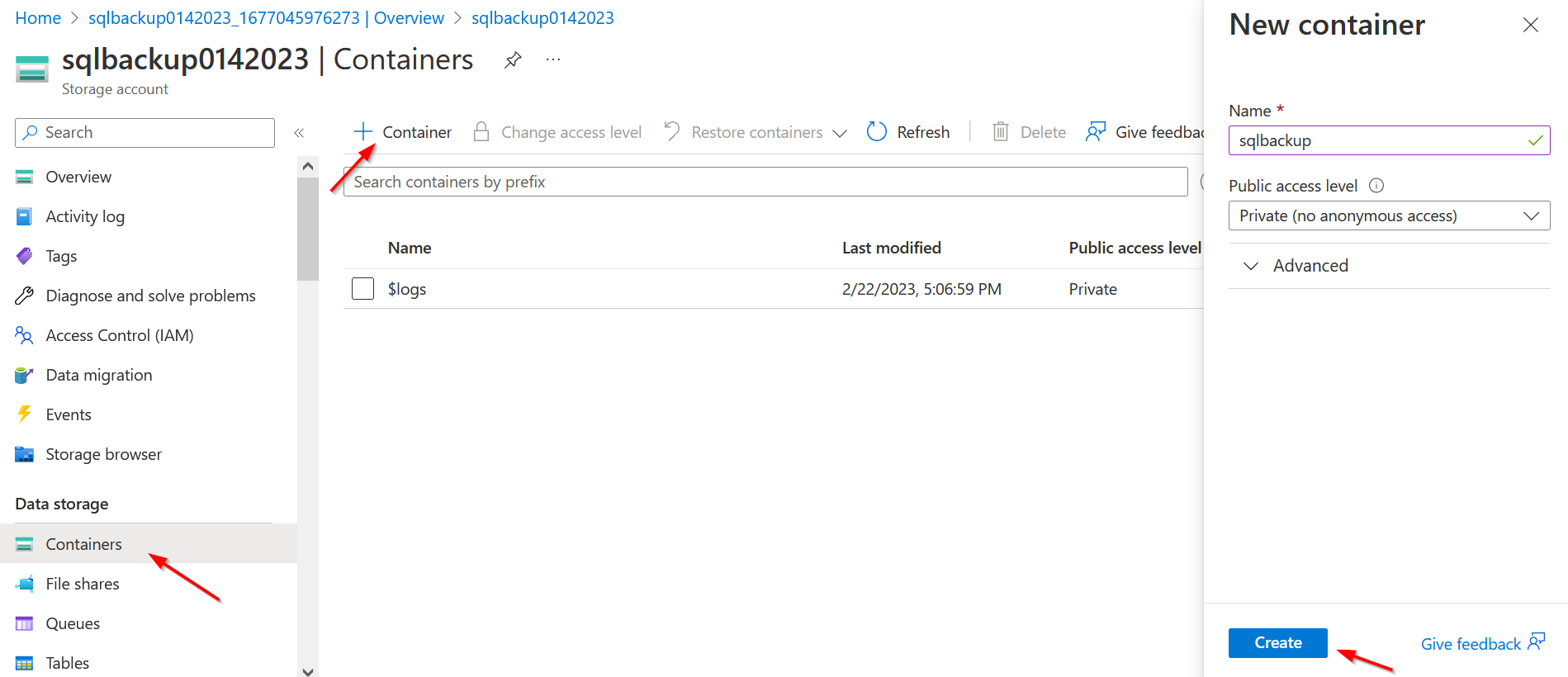Viewport: 1568px width, 677px height.
Task: Click the Data migration icon
Action: click(x=25, y=375)
